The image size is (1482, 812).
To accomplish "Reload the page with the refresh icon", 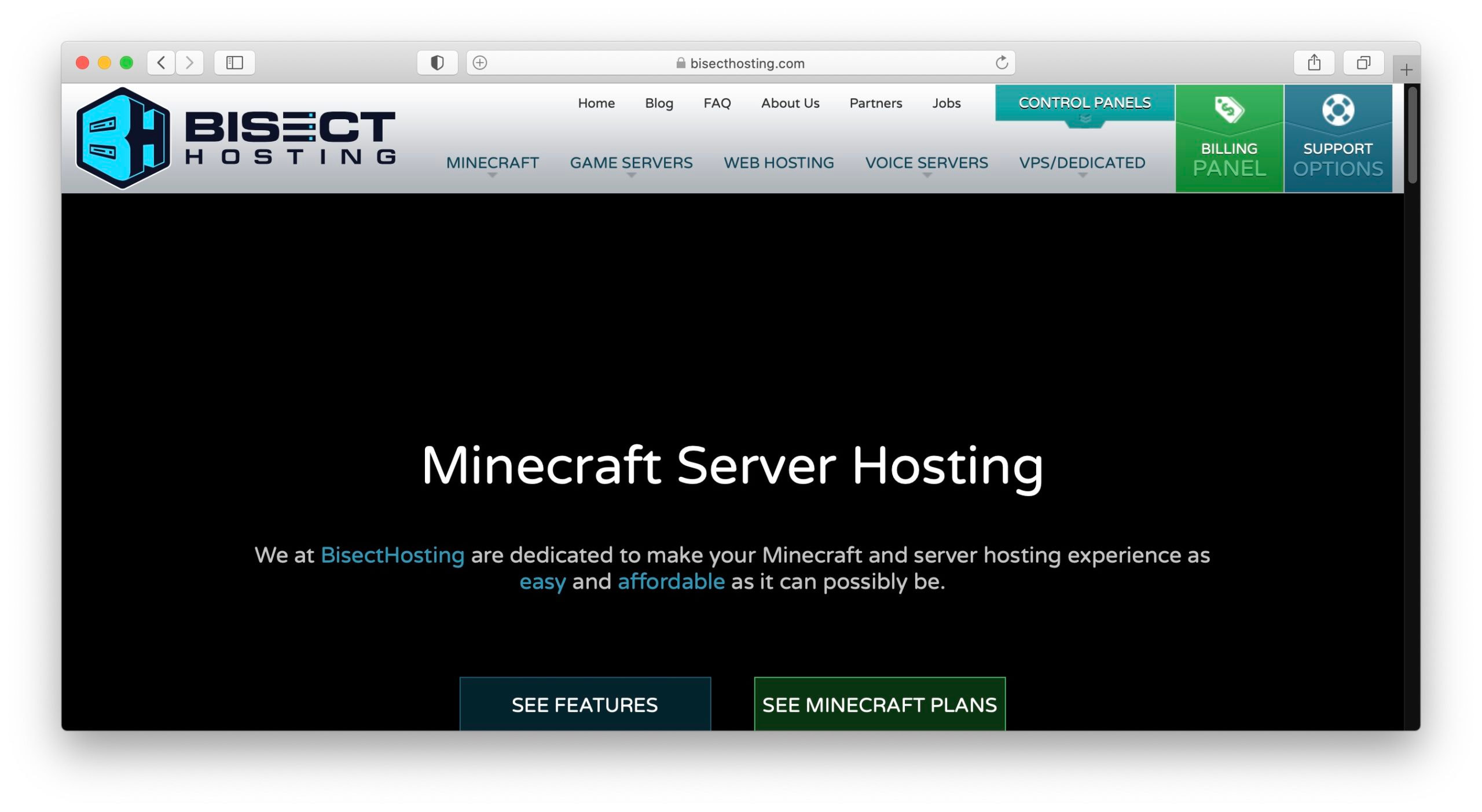I will coord(1002,63).
